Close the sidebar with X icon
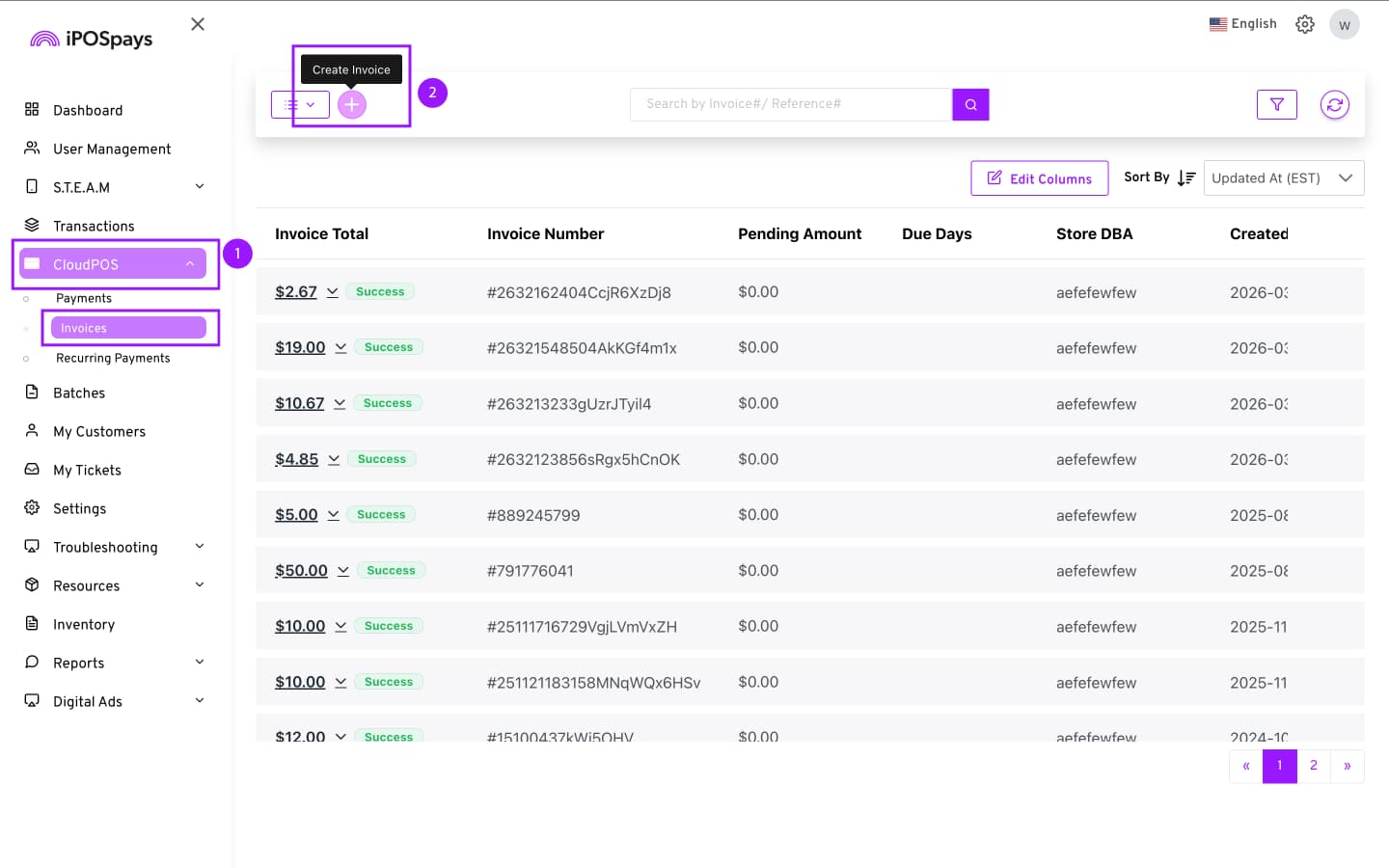Screen dimensions: 1389x868 [x=198, y=24]
